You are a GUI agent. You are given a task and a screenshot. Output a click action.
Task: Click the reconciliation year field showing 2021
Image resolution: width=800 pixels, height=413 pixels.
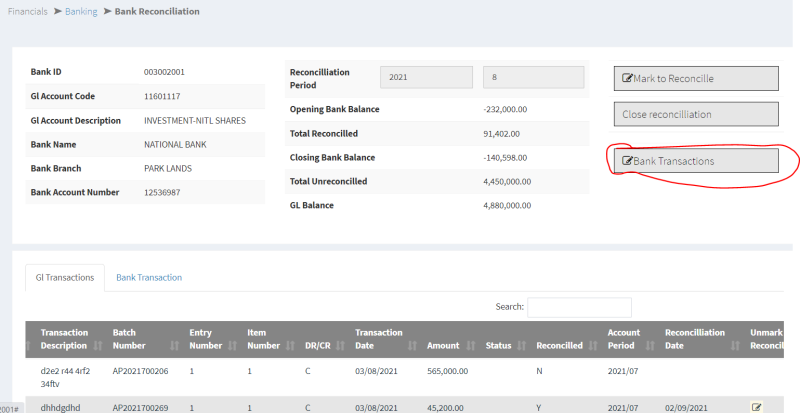[x=425, y=77]
